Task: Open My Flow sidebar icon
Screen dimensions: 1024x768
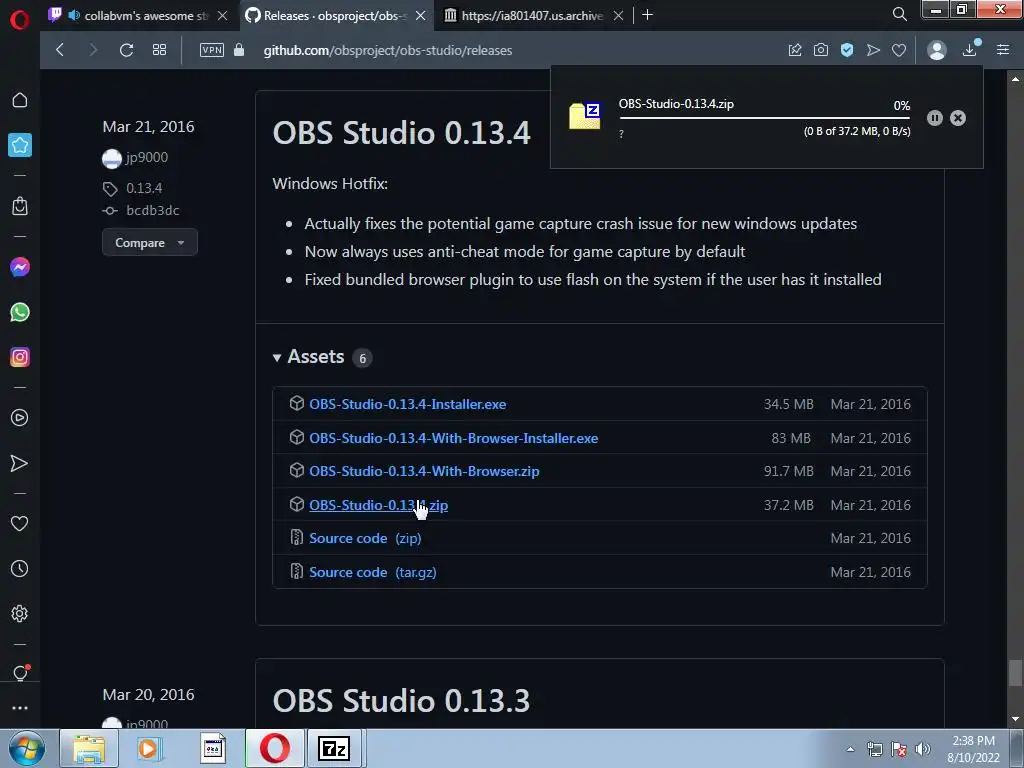Action: (20, 463)
